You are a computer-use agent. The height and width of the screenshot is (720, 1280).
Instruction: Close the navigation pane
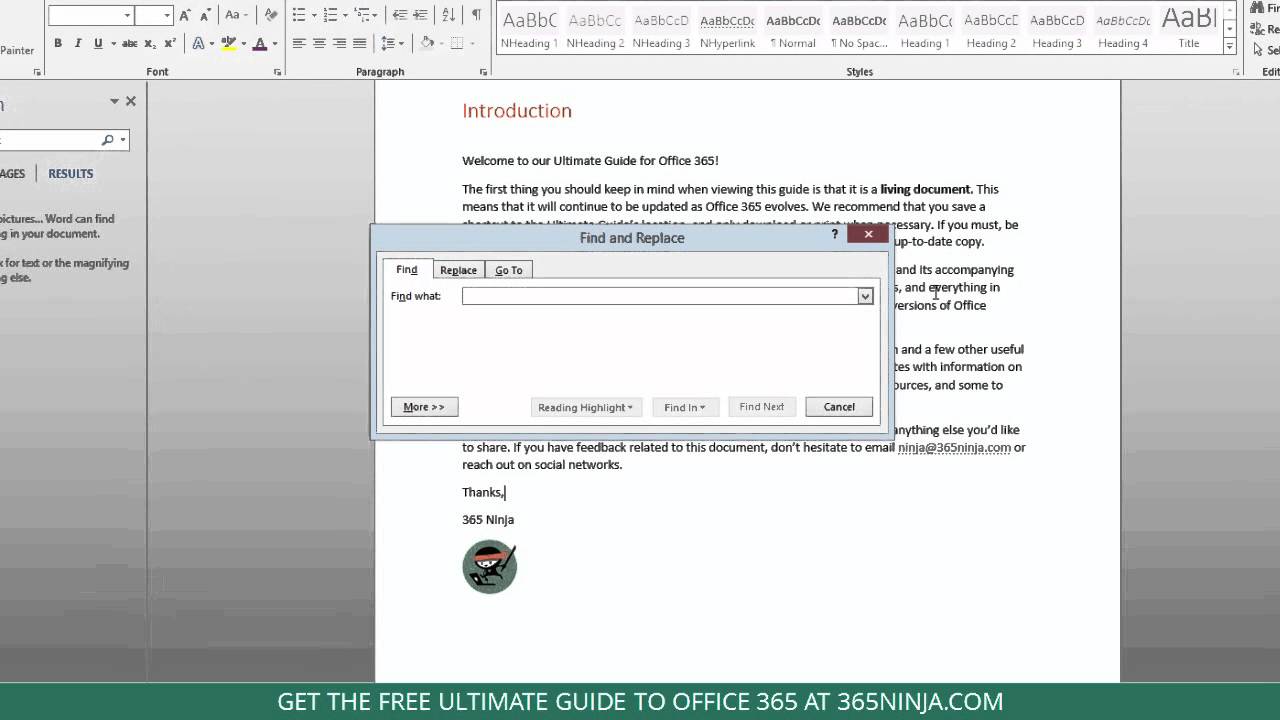tap(130, 101)
